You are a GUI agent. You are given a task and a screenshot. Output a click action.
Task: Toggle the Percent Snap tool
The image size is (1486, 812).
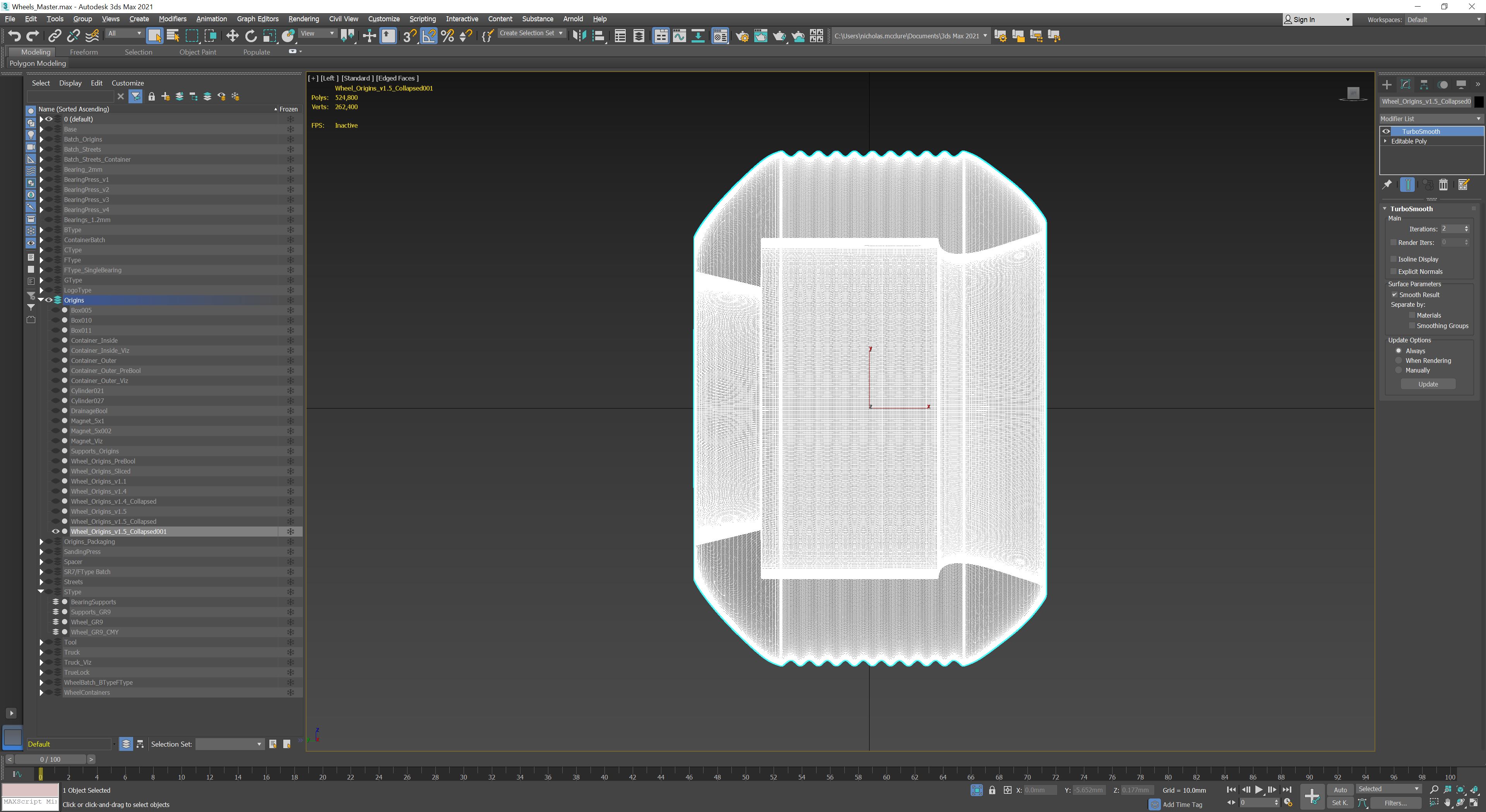448,36
